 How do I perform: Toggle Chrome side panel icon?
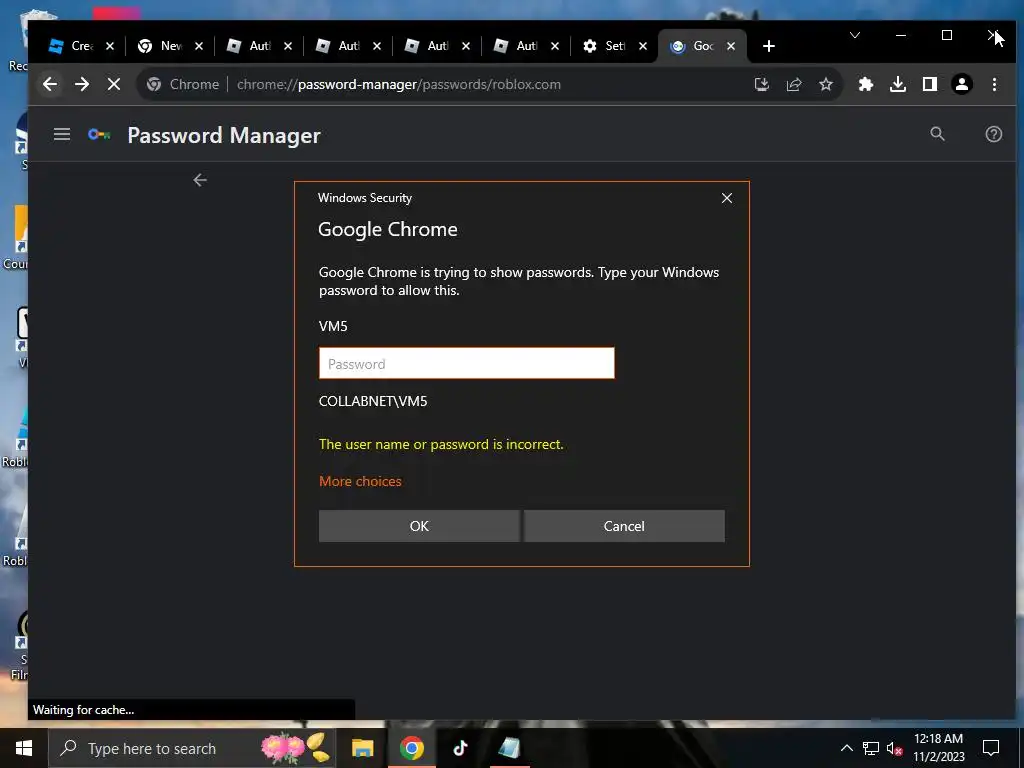pos(929,84)
